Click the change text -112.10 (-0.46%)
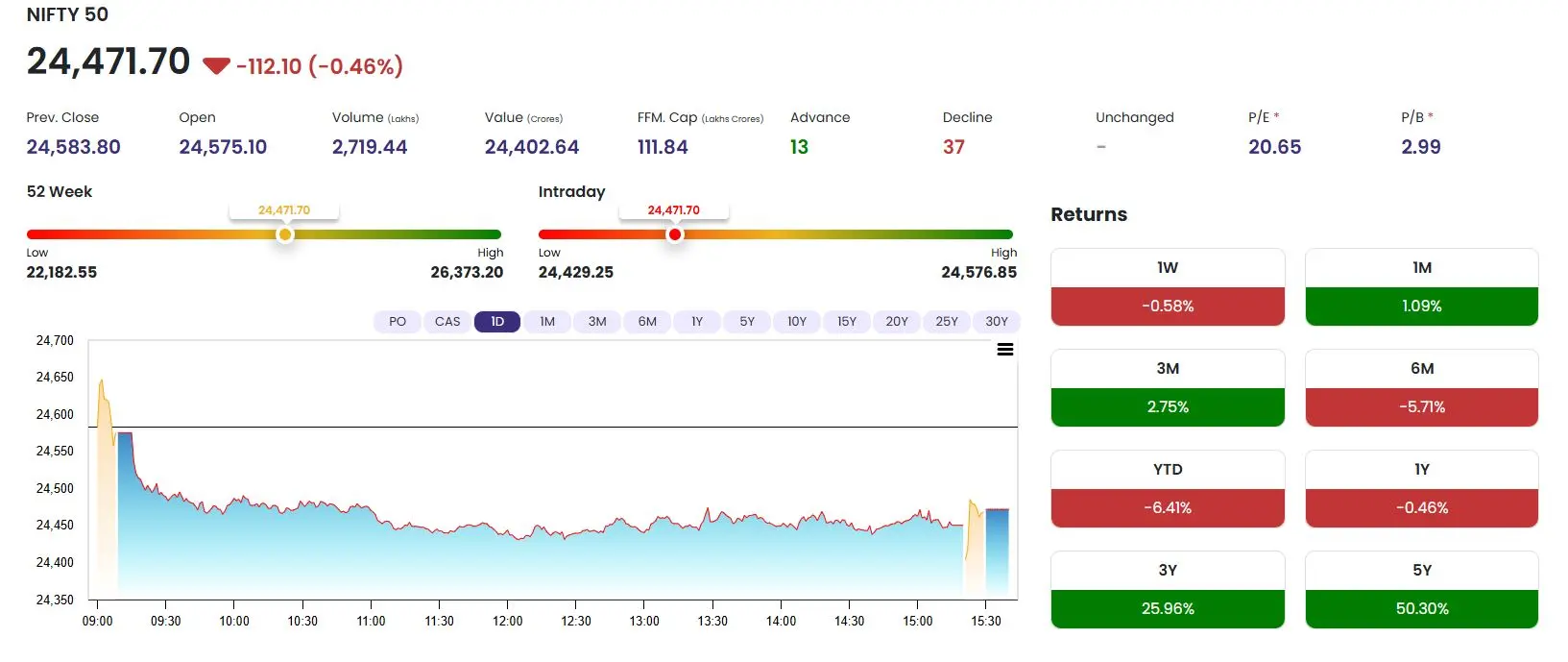Viewport: 1568px width, 662px height. (x=320, y=66)
